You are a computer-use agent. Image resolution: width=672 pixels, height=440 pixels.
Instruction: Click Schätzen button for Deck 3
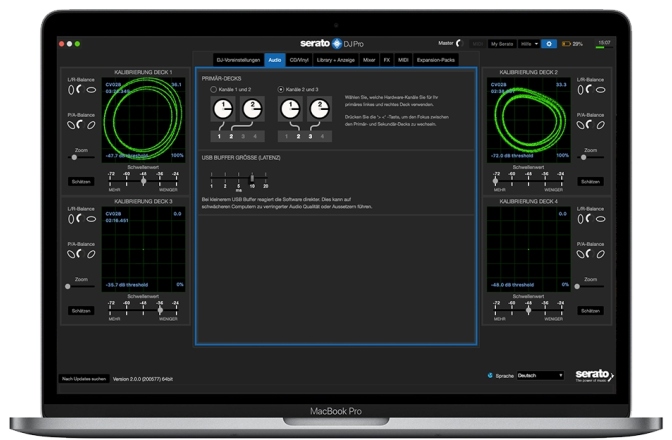click(81, 311)
